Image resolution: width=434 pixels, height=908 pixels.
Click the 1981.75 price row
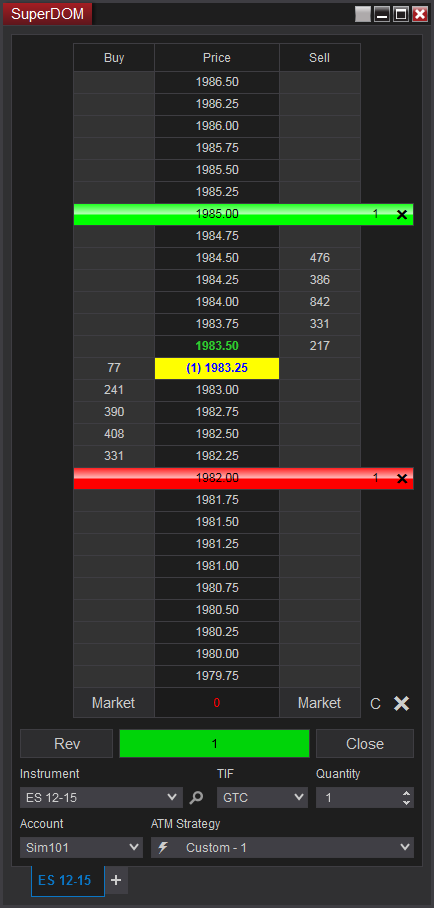(x=217, y=500)
